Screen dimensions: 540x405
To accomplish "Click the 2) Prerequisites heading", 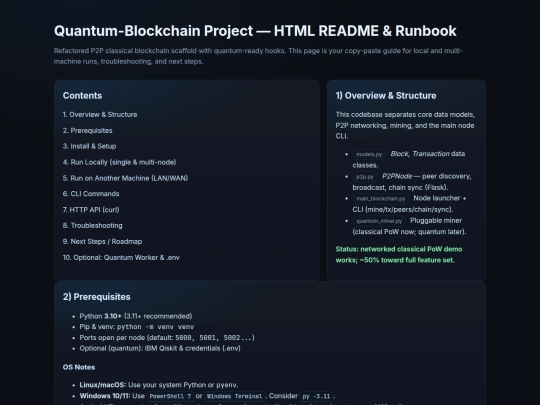I will point(96,297).
